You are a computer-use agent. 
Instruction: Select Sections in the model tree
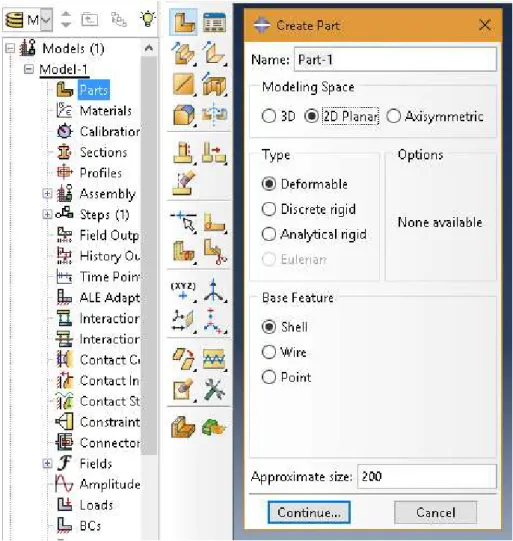pyautogui.click(x=103, y=152)
